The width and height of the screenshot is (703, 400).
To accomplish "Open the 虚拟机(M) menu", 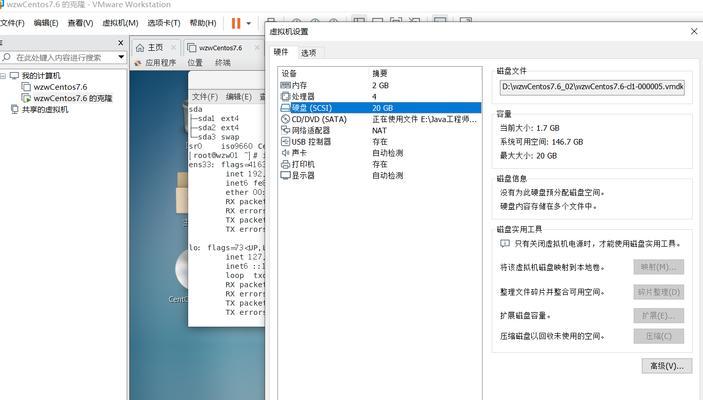I will pos(120,23).
